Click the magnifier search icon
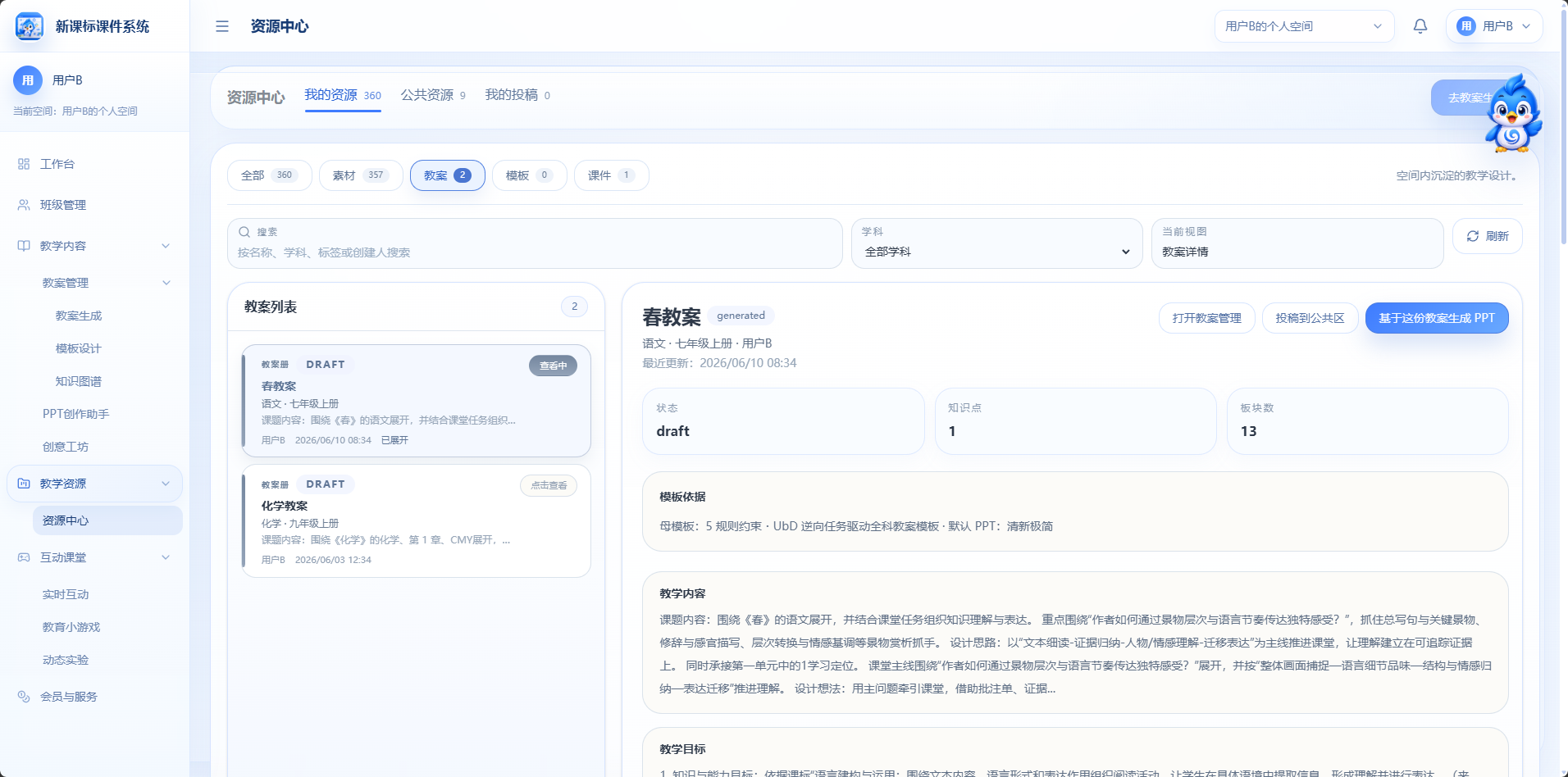This screenshot has width=1568, height=777. (244, 232)
